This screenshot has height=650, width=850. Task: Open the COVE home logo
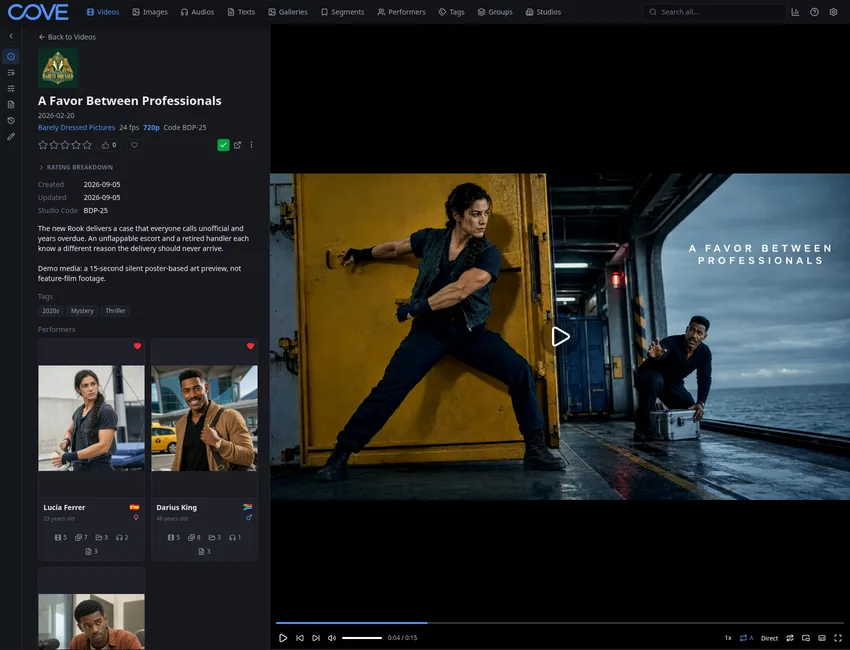(x=38, y=12)
